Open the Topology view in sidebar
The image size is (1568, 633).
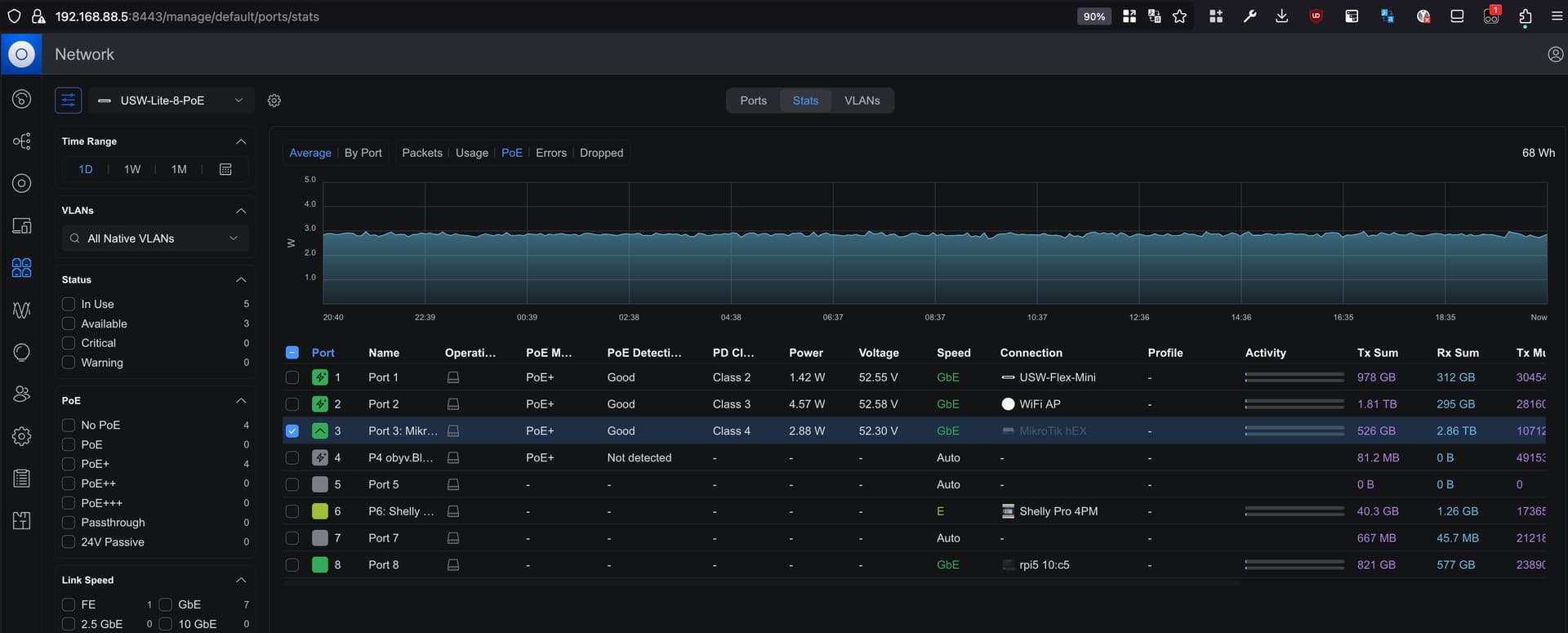pos(22,141)
